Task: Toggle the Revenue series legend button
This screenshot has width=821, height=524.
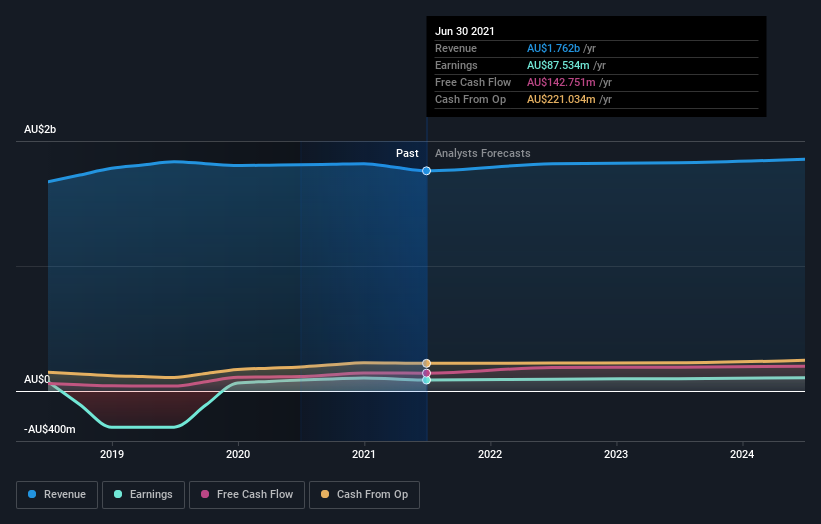Action: pyautogui.click(x=57, y=495)
